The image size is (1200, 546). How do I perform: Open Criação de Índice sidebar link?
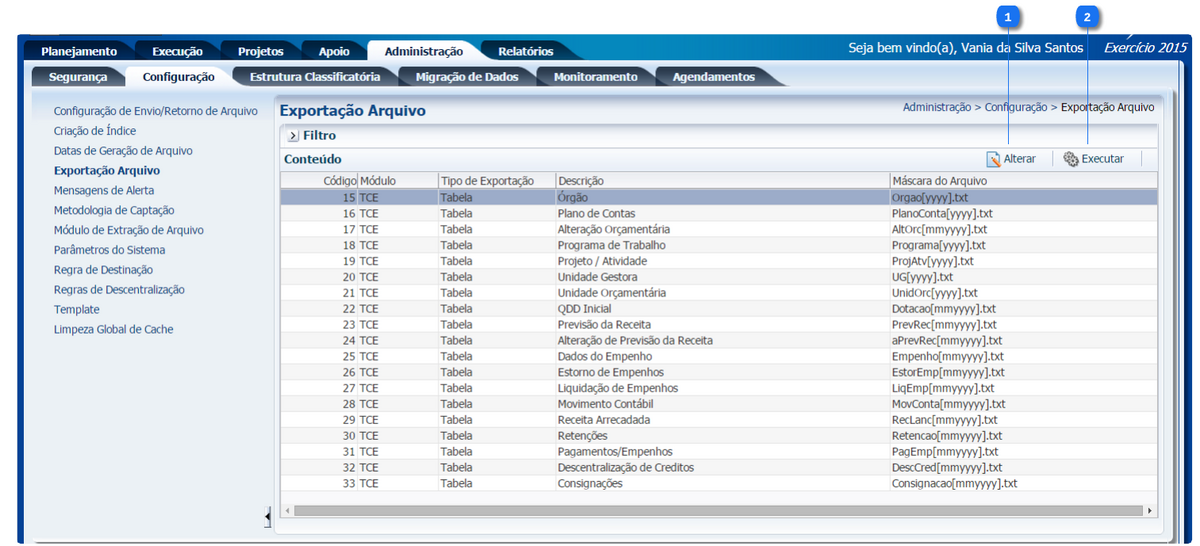coord(95,131)
